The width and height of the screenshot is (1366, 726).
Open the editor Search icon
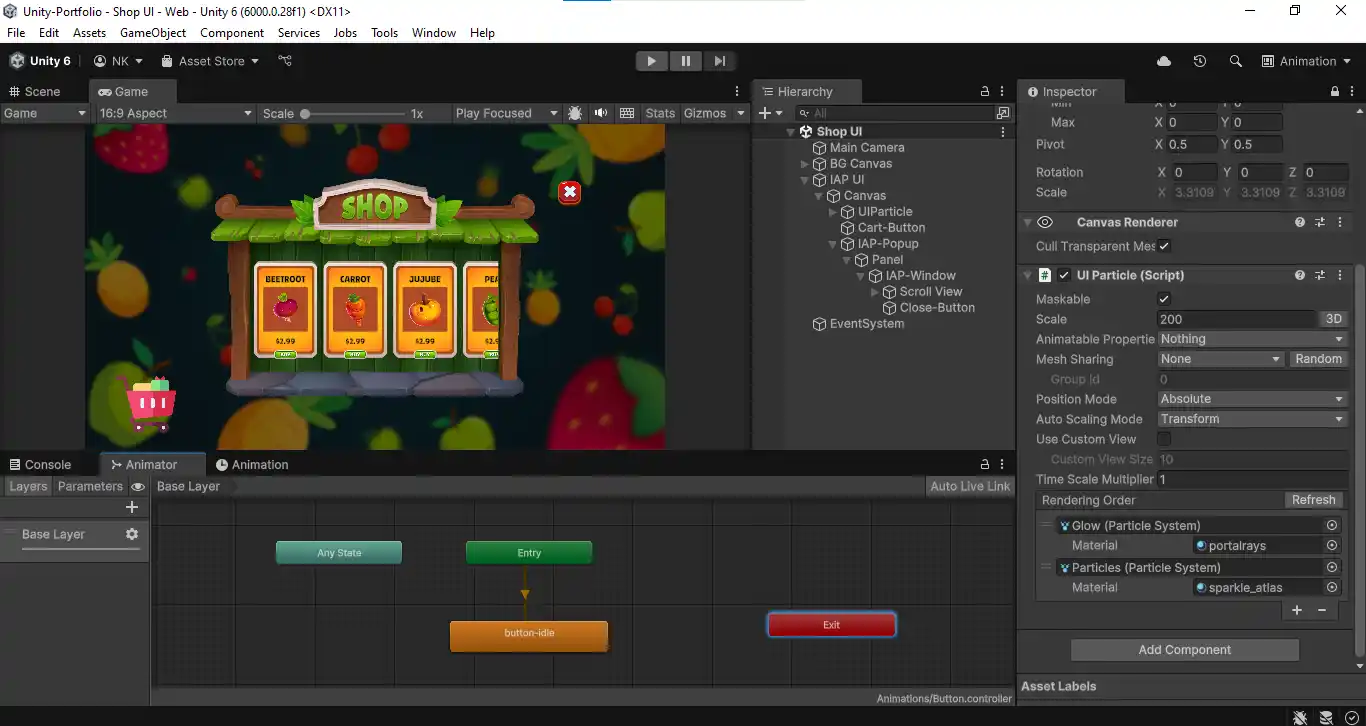[x=1236, y=61]
